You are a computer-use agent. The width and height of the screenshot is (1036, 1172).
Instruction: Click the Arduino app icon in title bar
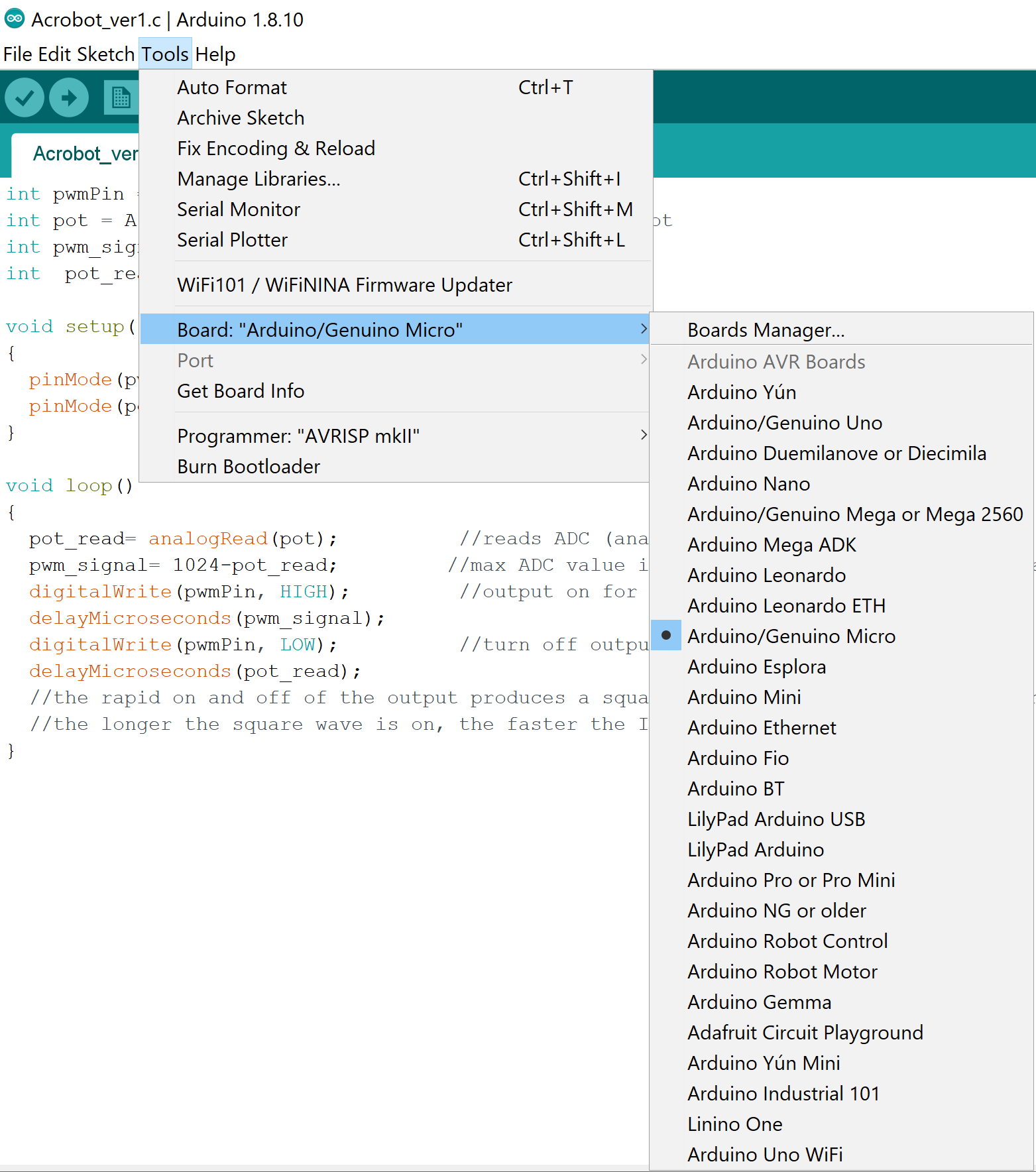pyautogui.click(x=15, y=19)
